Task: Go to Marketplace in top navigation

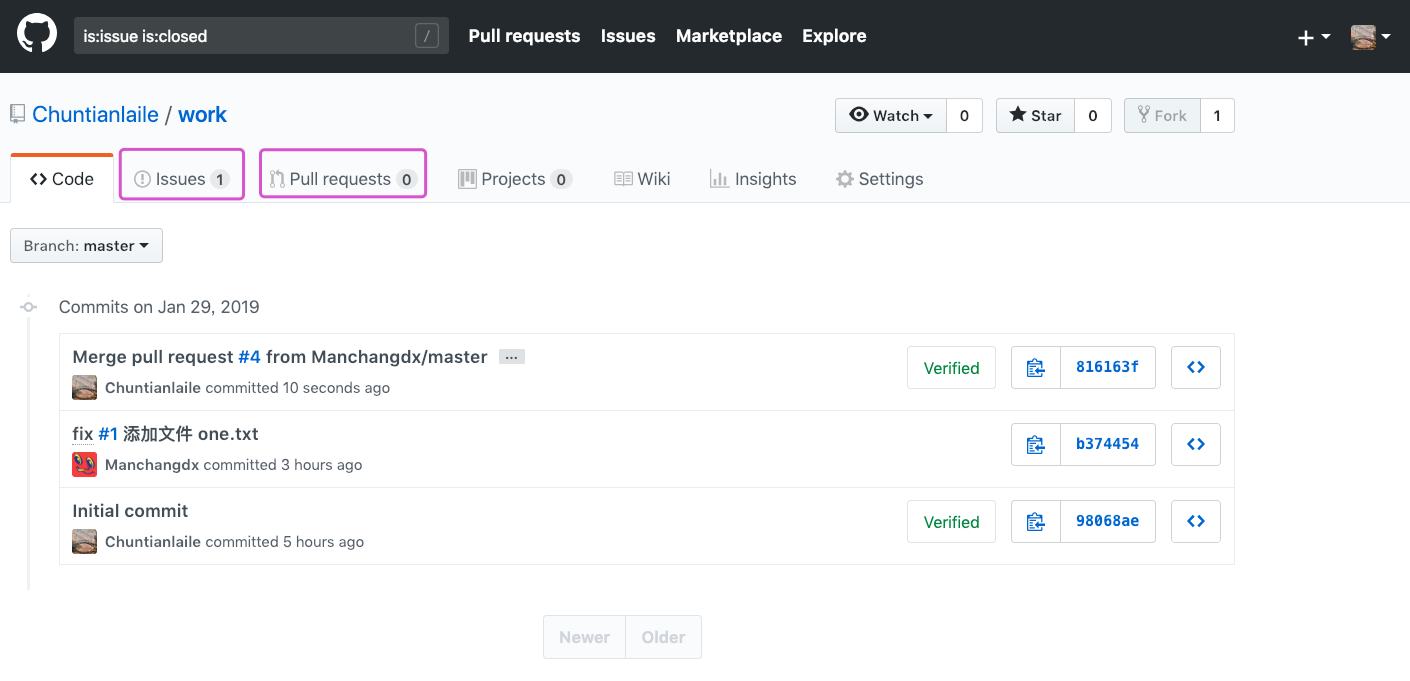Action: pyautogui.click(x=729, y=36)
